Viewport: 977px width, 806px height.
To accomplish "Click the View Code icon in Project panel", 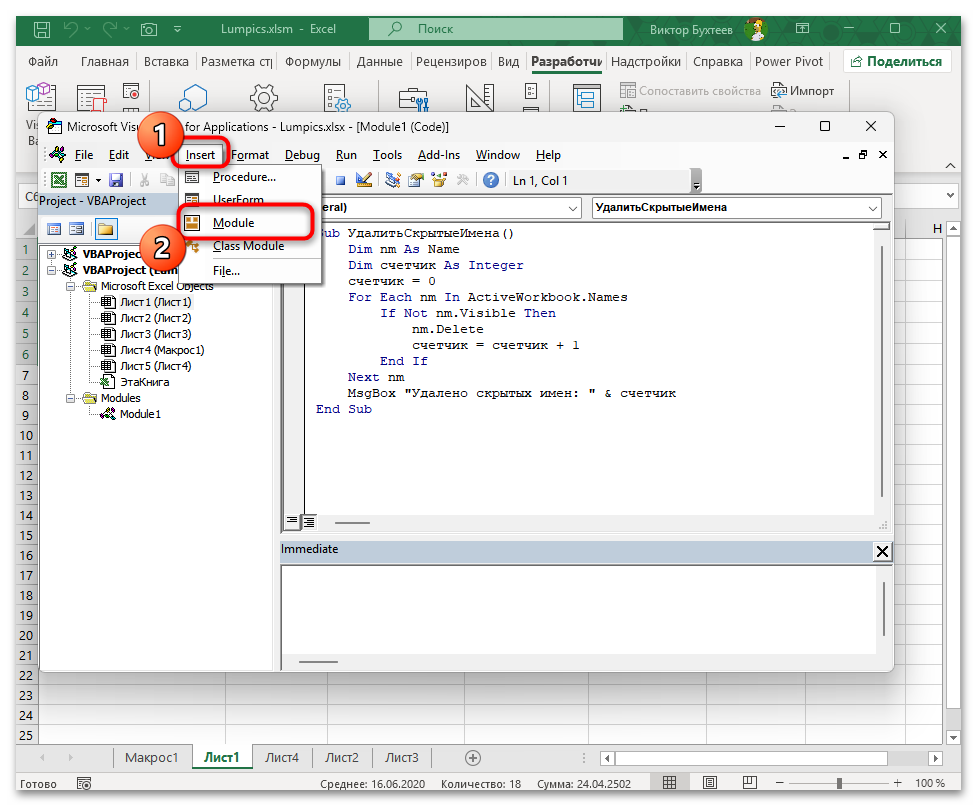I will pyautogui.click(x=54, y=229).
